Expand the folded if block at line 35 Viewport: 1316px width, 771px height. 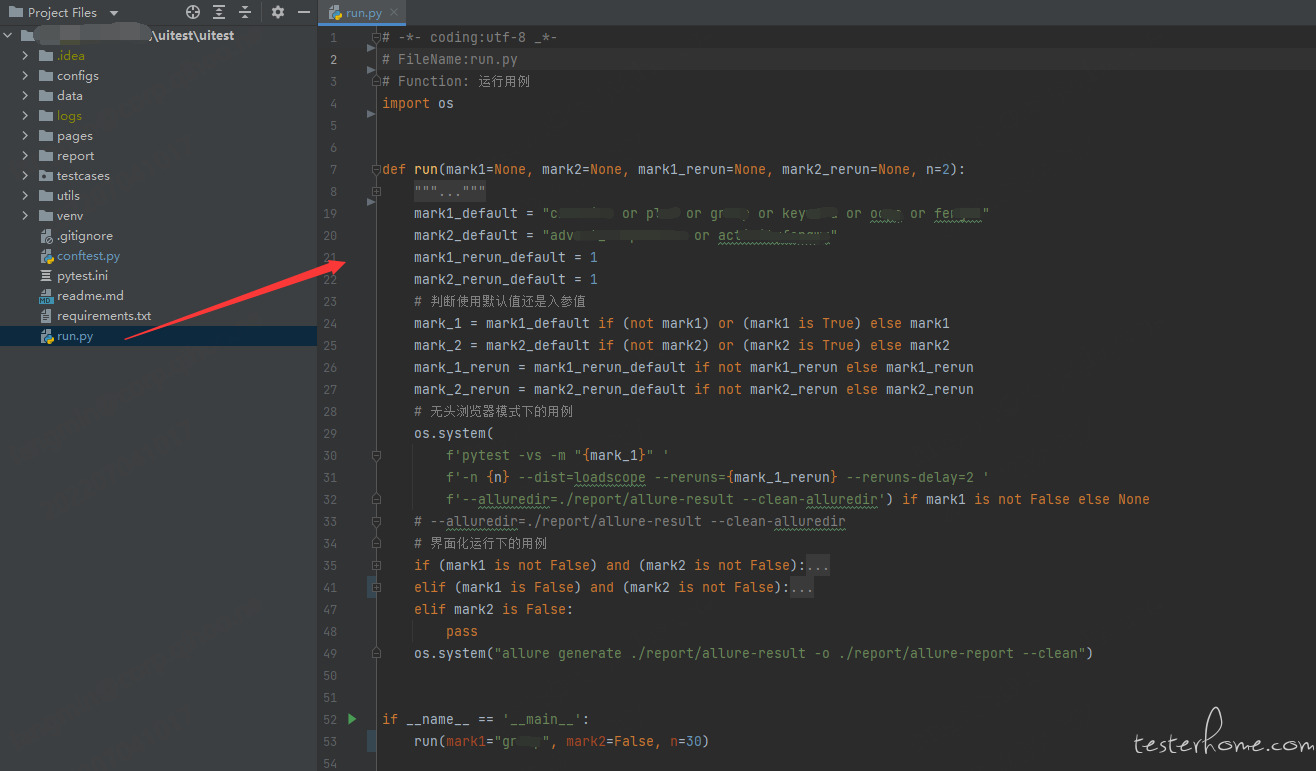[x=376, y=565]
